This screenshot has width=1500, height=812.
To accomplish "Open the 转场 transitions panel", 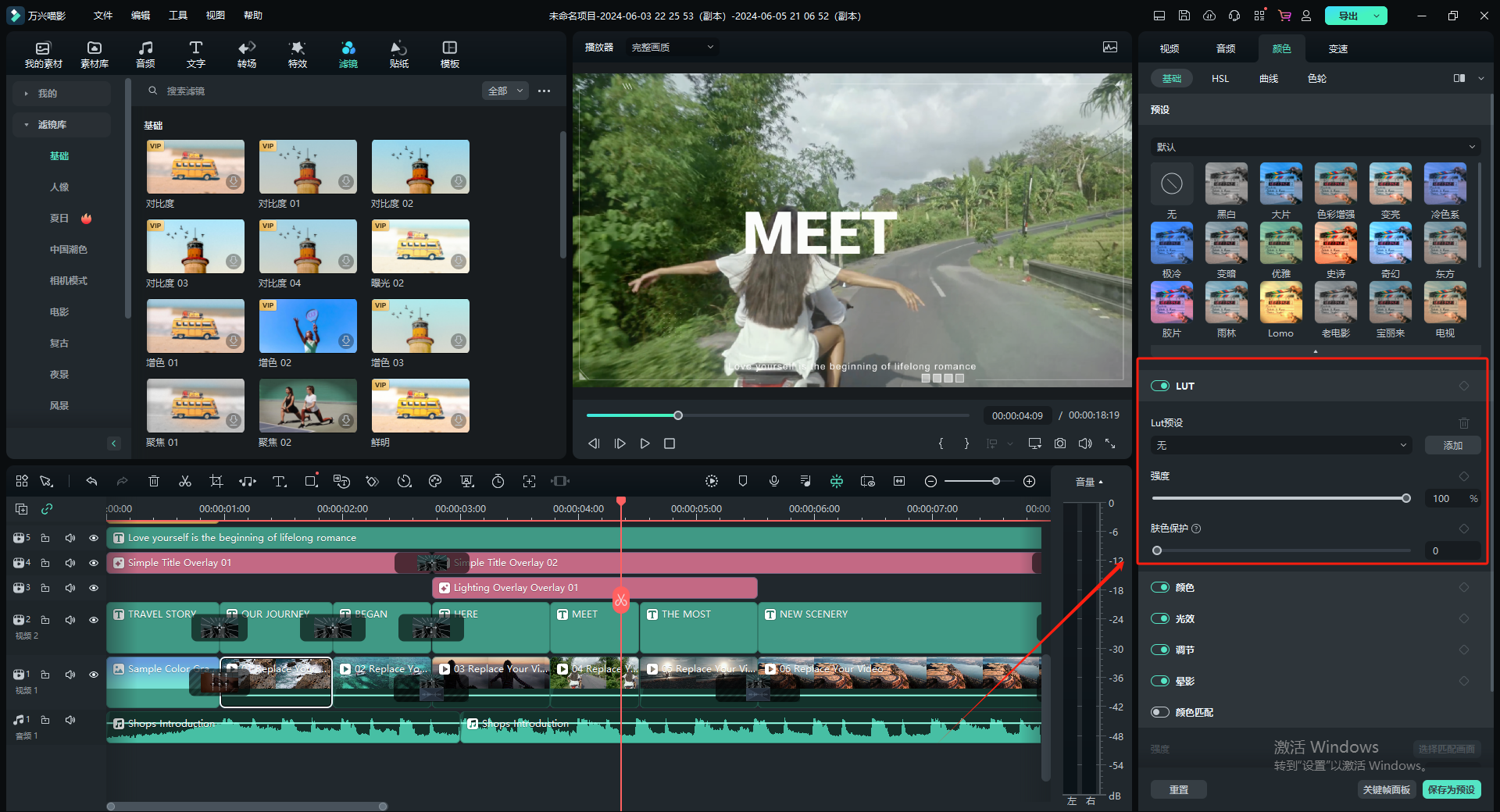I will pos(247,55).
